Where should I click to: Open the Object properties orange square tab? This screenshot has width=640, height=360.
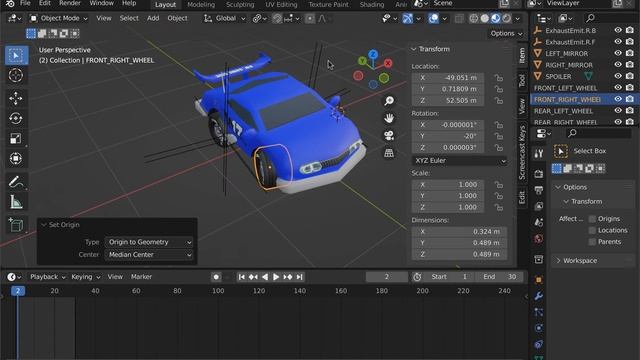coord(539,280)
